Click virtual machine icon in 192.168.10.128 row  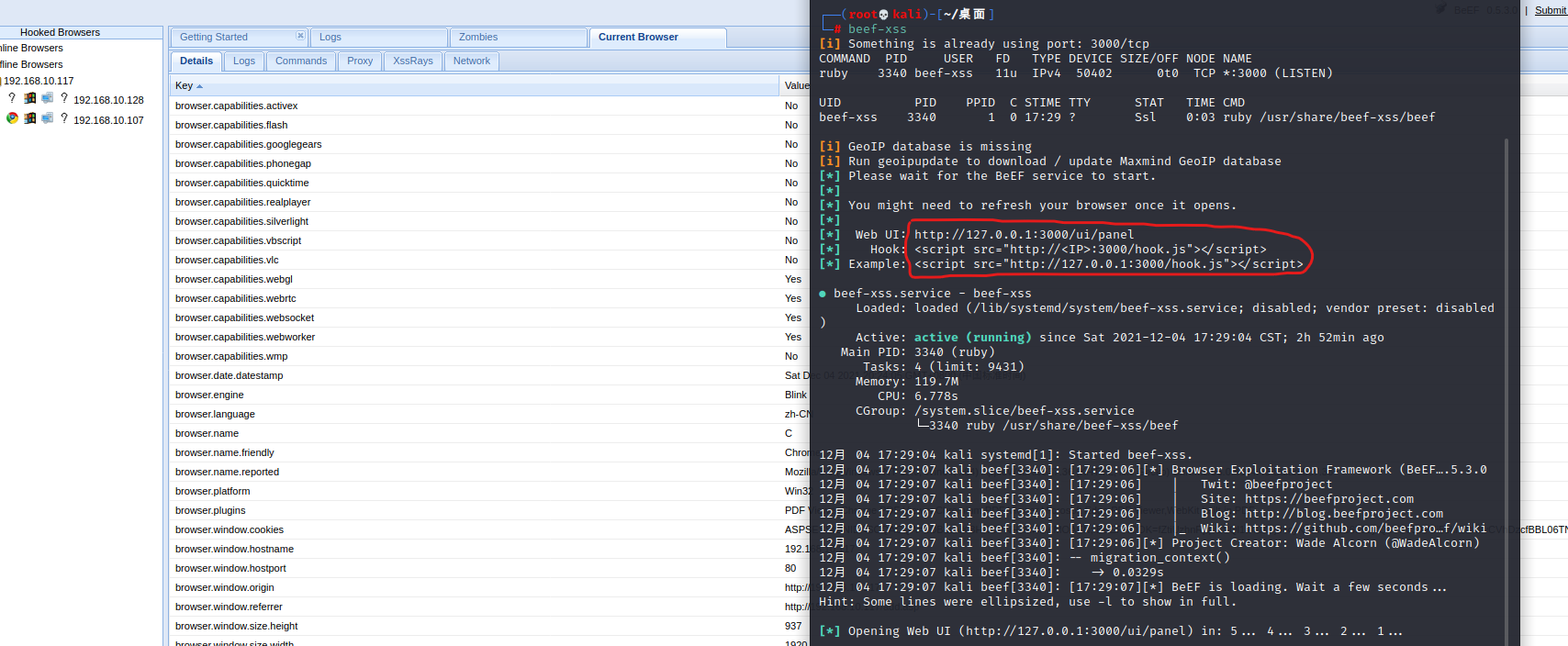pyautogui.click(x=47, y=98)
